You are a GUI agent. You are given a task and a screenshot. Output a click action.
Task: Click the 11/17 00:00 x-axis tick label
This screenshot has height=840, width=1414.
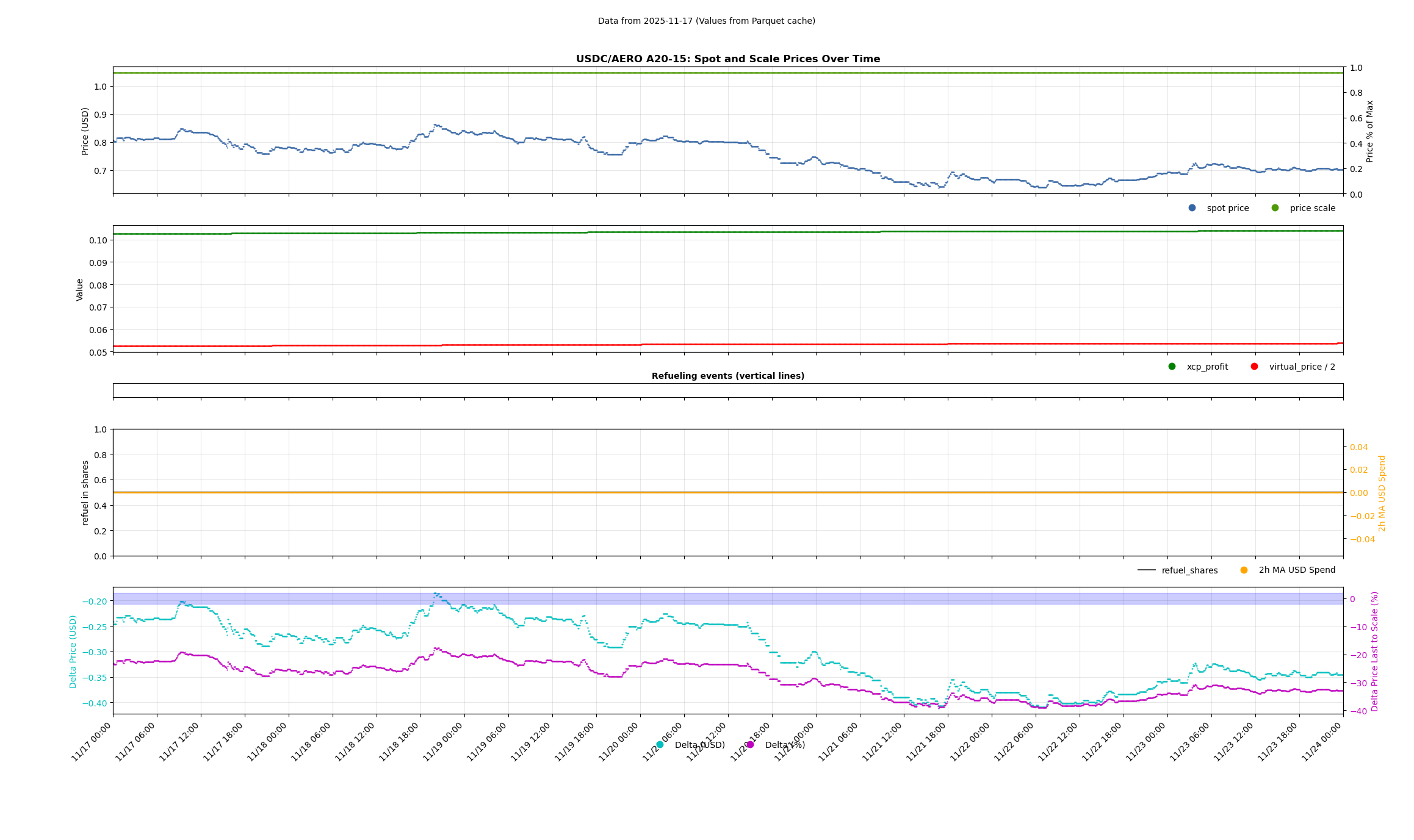(92, 742)
